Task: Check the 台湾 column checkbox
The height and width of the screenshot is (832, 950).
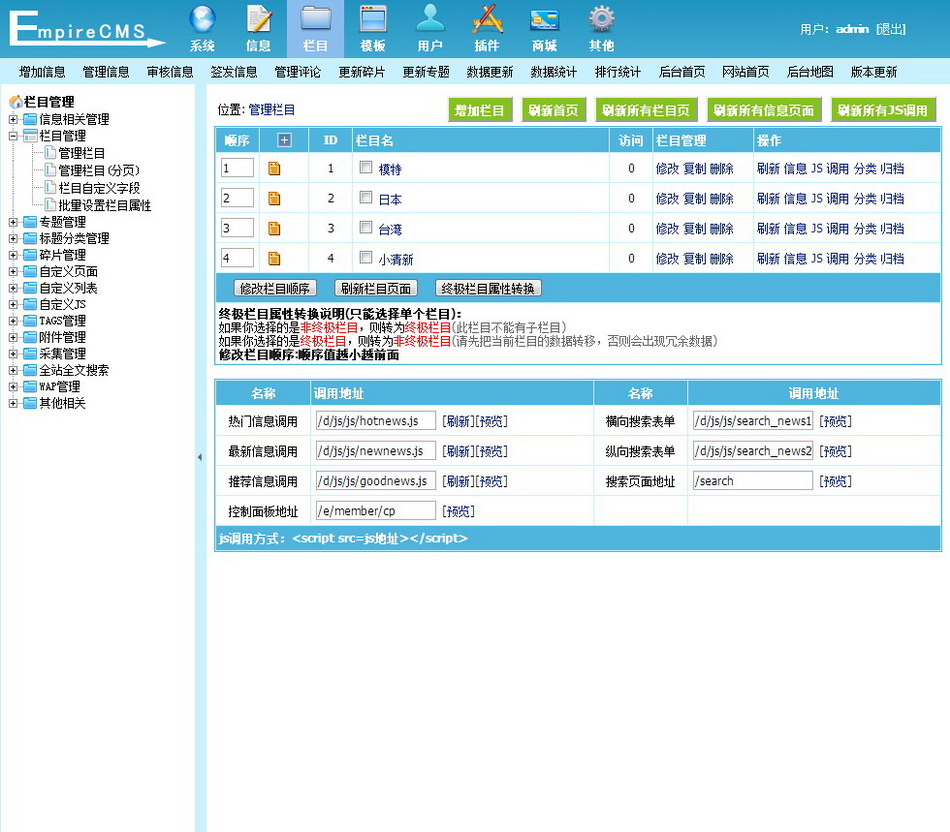Action: click(366, 227)
